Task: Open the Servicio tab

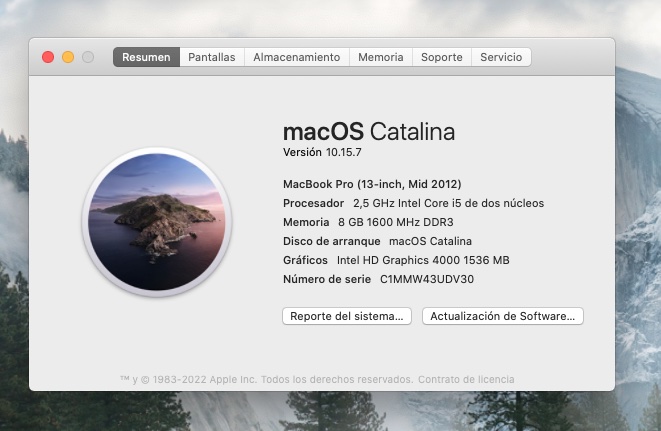Action: [501, 57]
